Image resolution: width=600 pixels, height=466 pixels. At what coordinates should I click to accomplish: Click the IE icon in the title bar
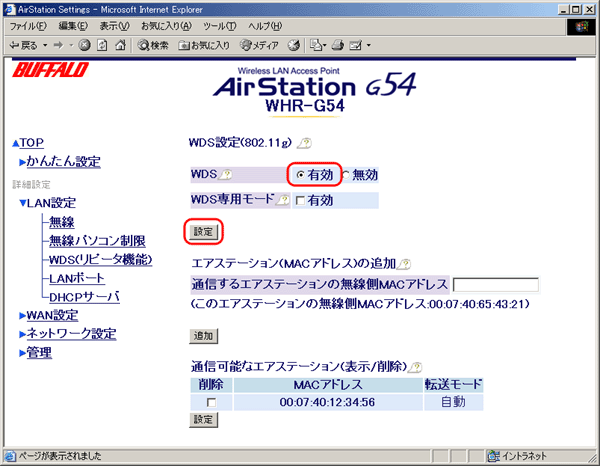(x=9, y=9)
